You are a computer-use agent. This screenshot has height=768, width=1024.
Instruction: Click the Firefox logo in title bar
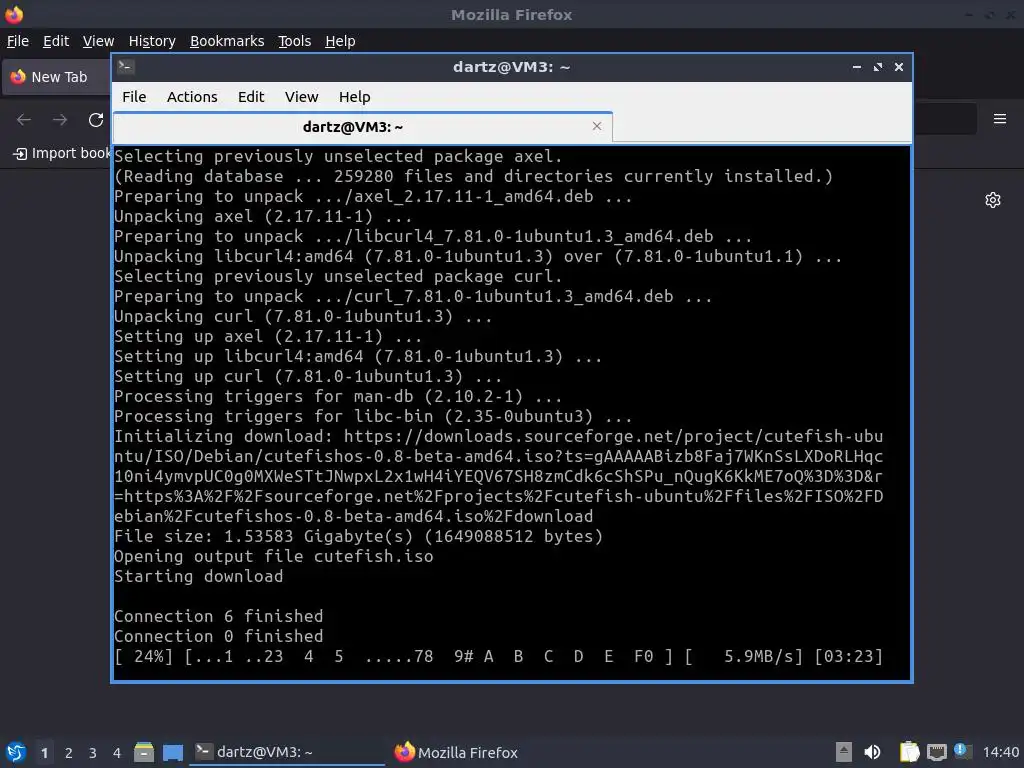14,14
